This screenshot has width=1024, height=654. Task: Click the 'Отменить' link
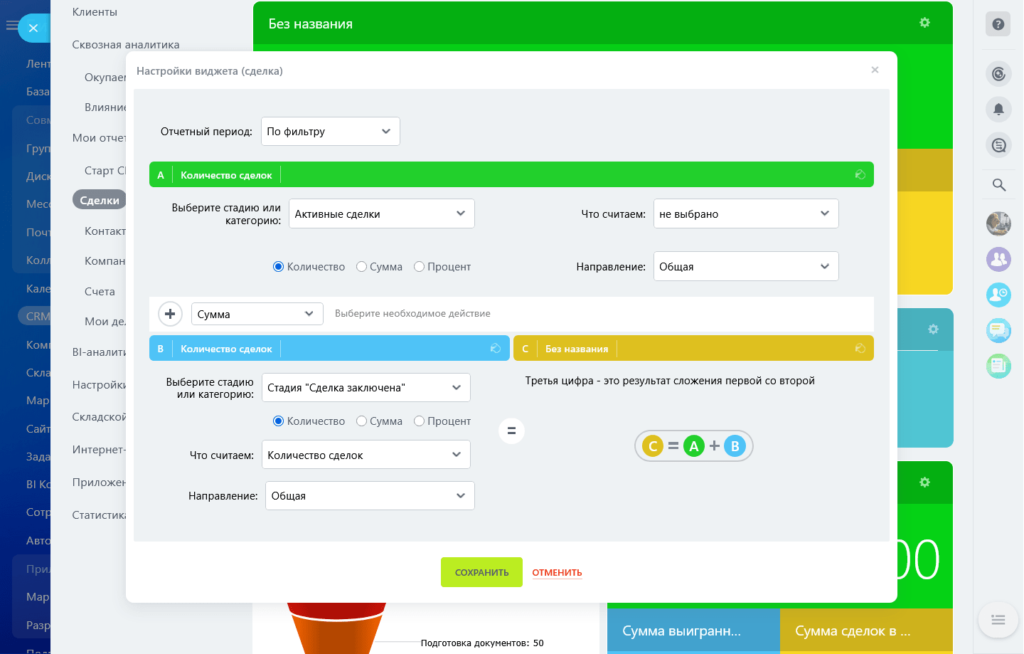tap(557, 573)
